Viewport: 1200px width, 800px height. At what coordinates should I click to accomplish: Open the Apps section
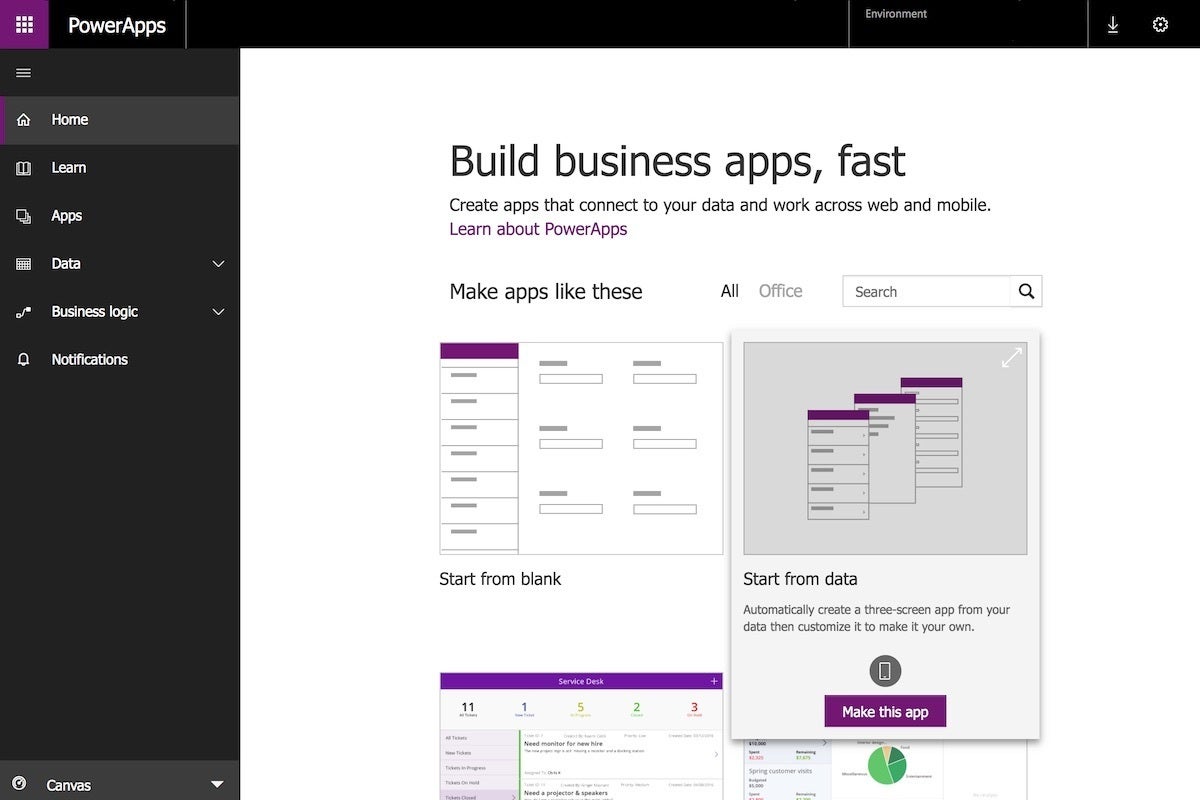[x=120, y=216]
